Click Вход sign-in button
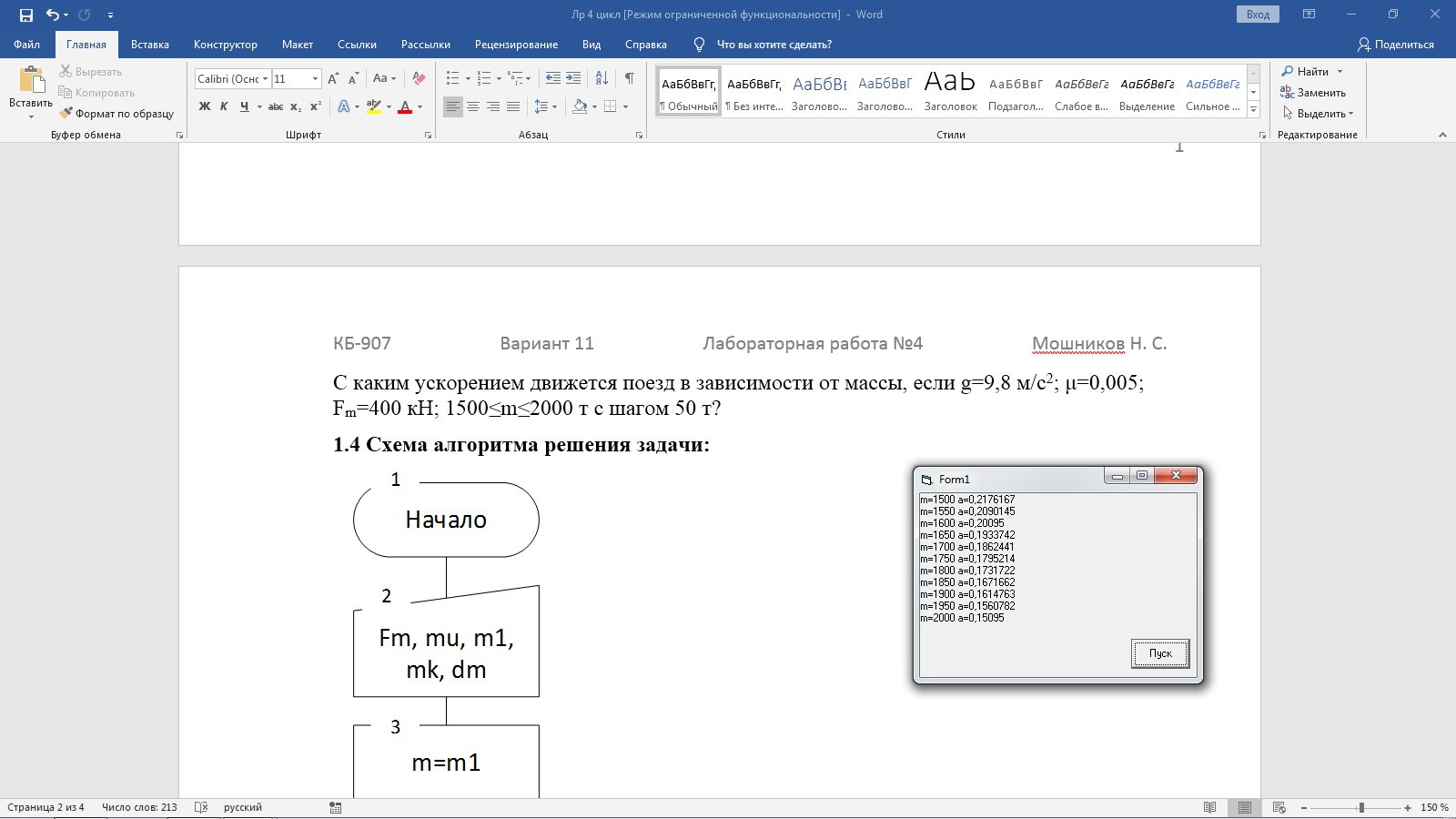 point(1258,15)
